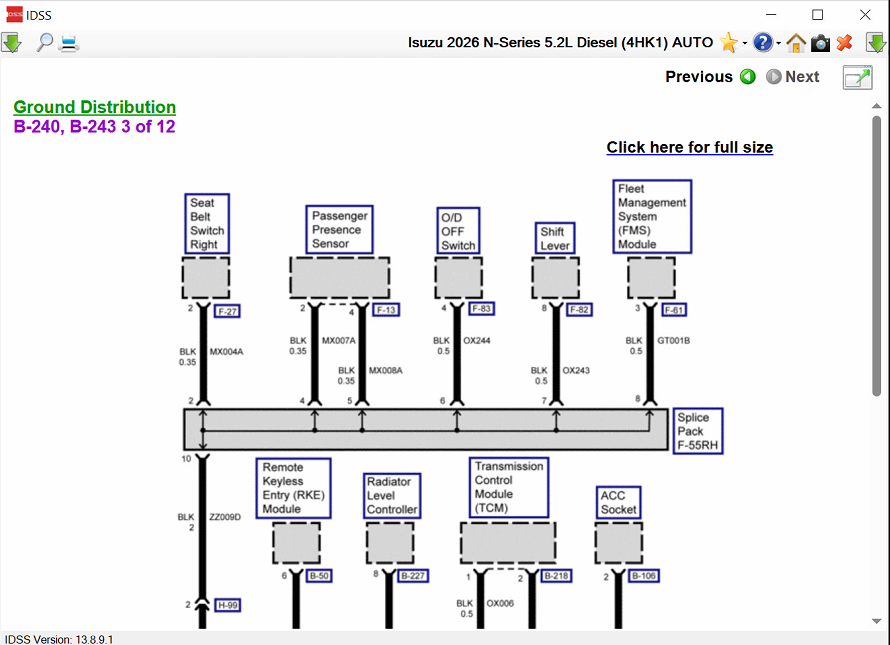The height and width of the screenshot is (645, 890).
Task: Click the 'Click here for full size' link
Action: coord(689,147)
